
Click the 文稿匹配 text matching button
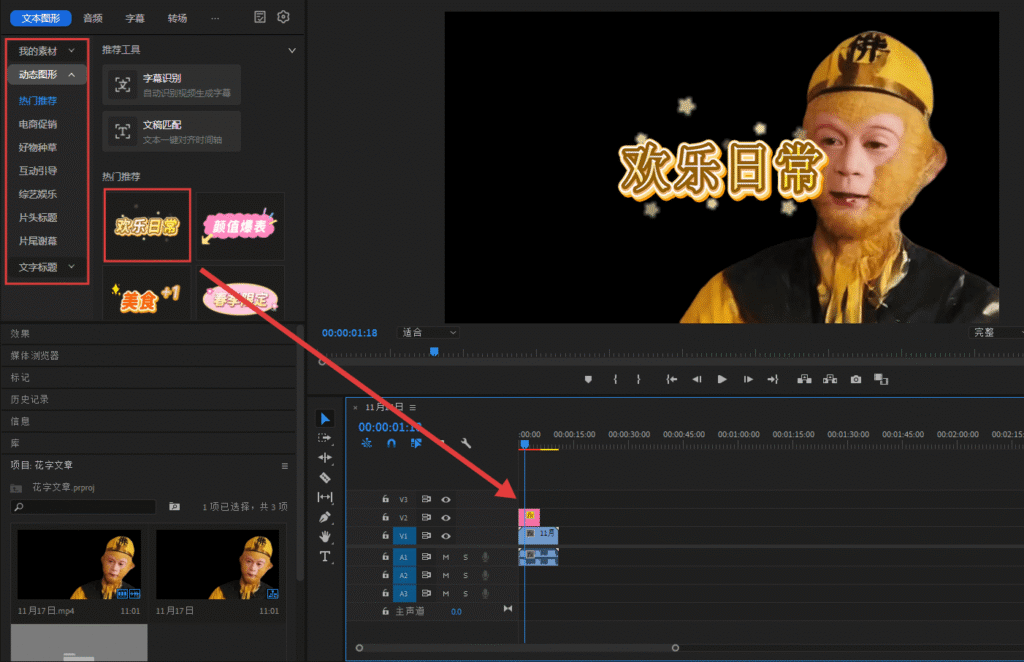[x=171, y=131]
